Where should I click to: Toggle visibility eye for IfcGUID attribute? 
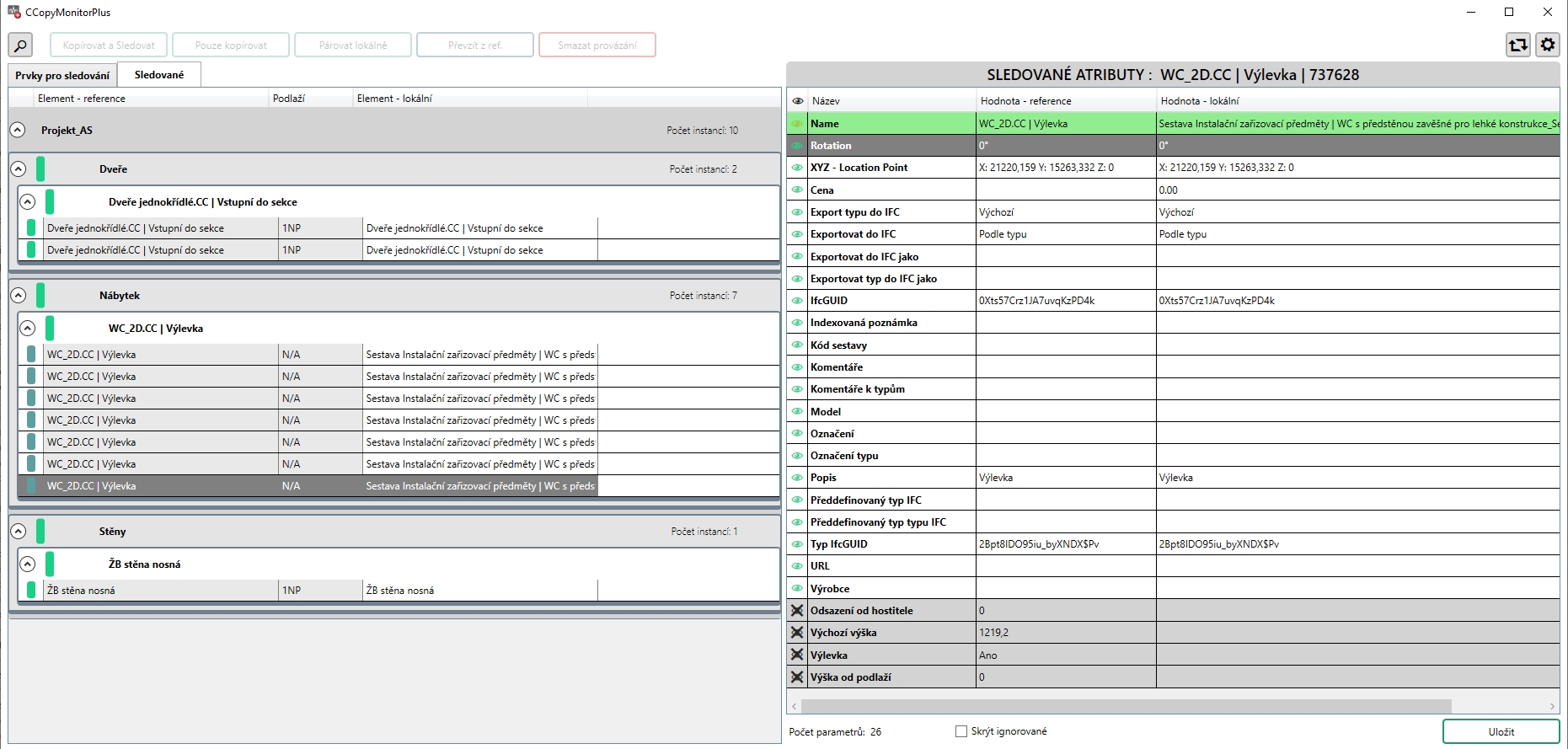(x=797, y=300)
